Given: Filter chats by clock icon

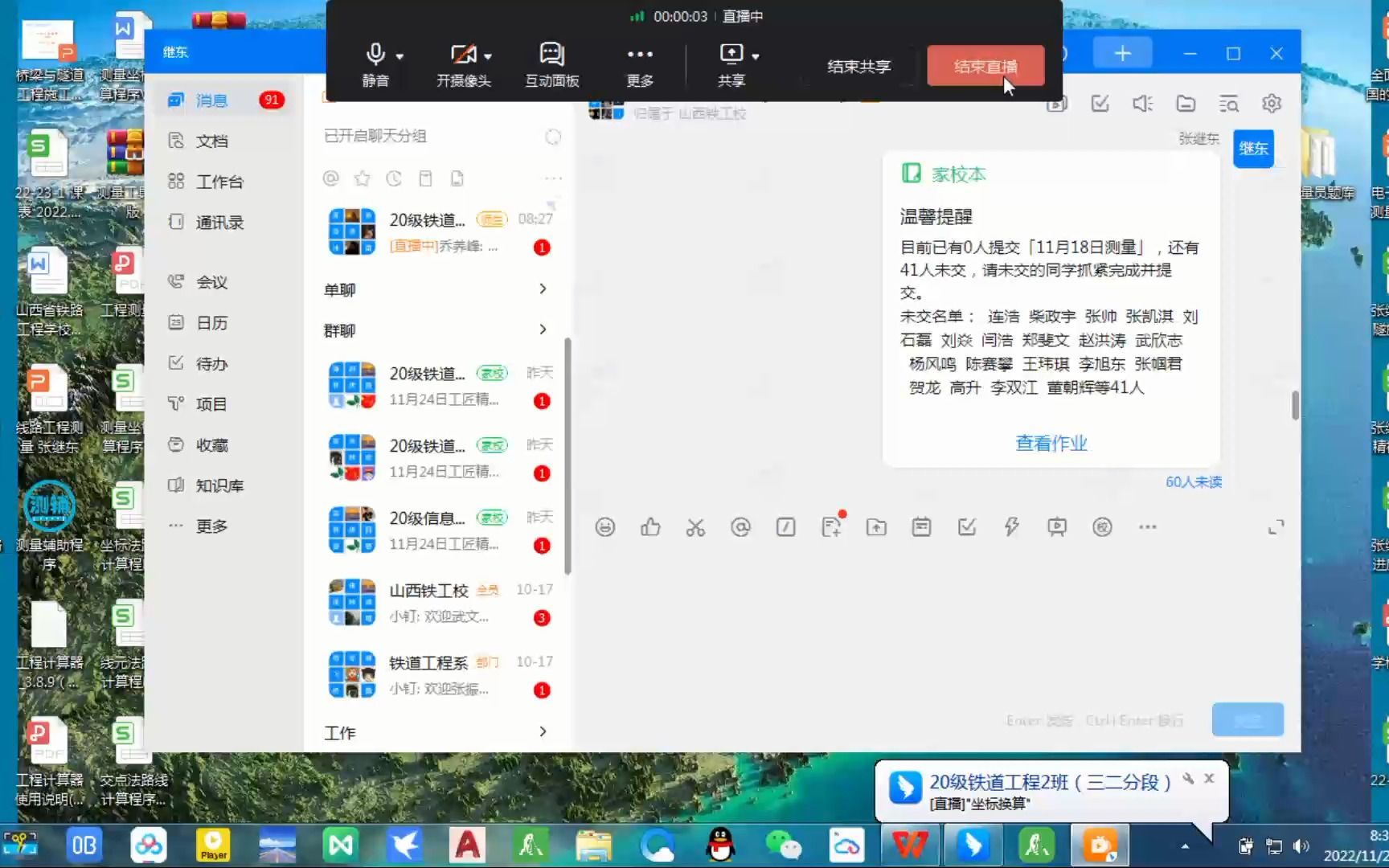Looking at the screenshot, I should pos(394,178).
